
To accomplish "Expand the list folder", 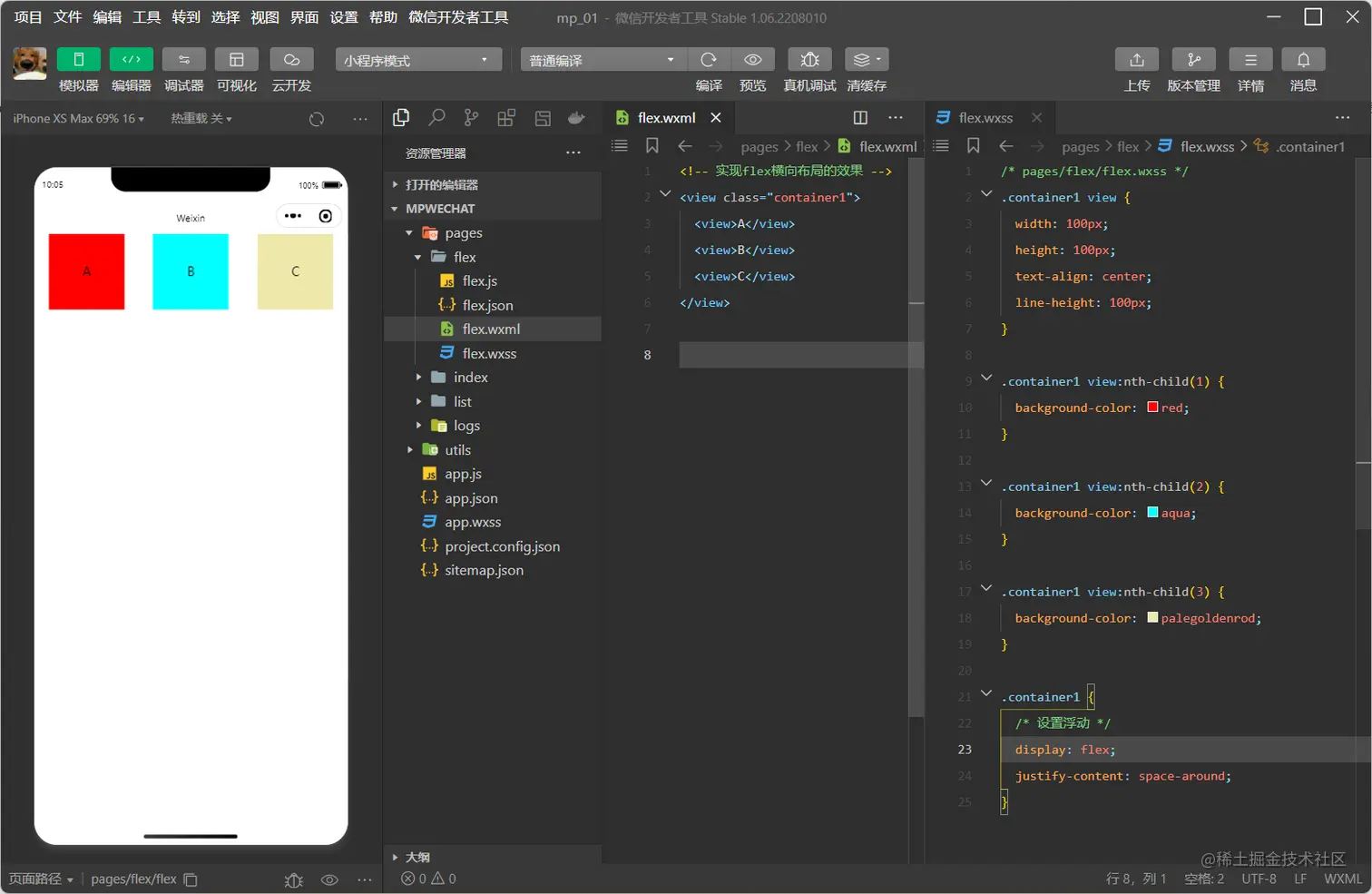I will coord(493,401).
